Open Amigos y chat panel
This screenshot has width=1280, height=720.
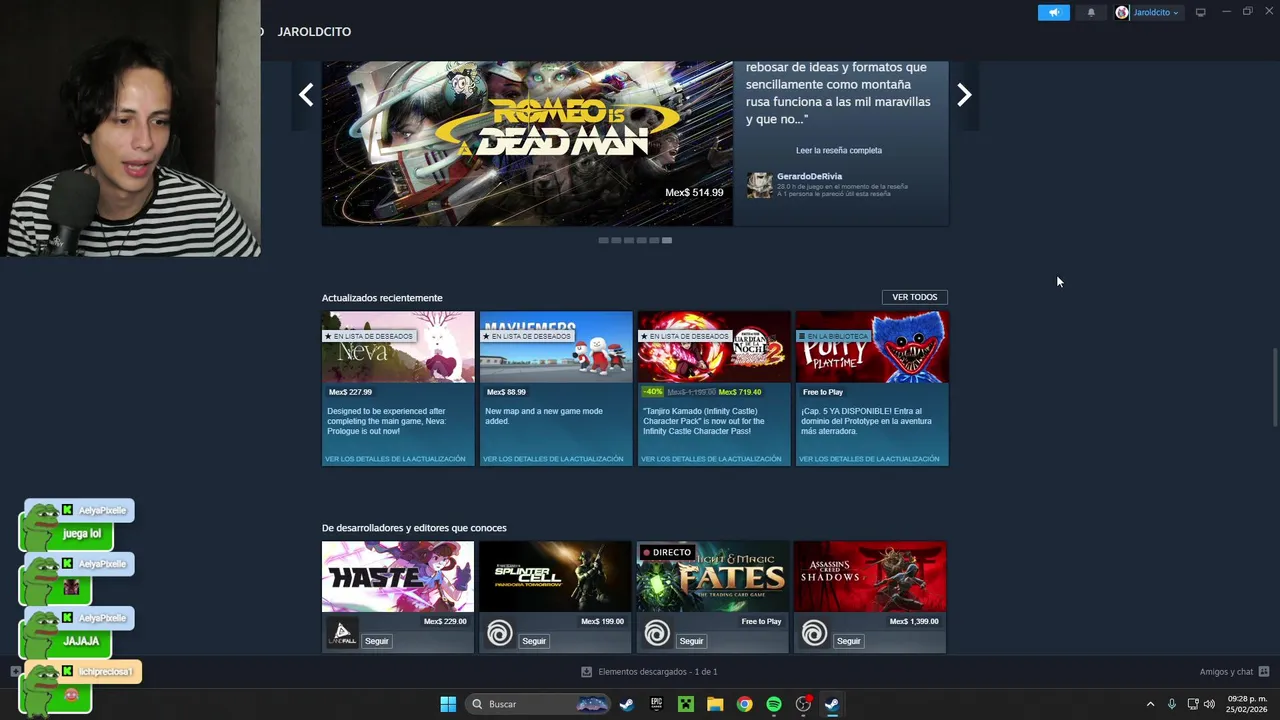click(1234, 672)
